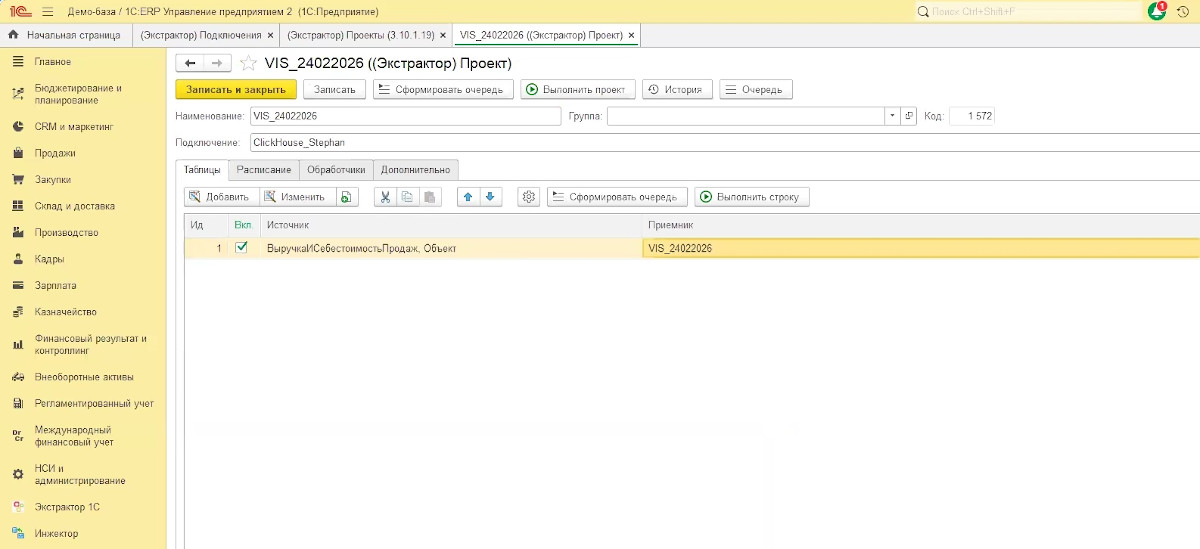Click Записать и закрыть button
The width and height of the screenshot is (1200, 549).
(x=236, y=89)
